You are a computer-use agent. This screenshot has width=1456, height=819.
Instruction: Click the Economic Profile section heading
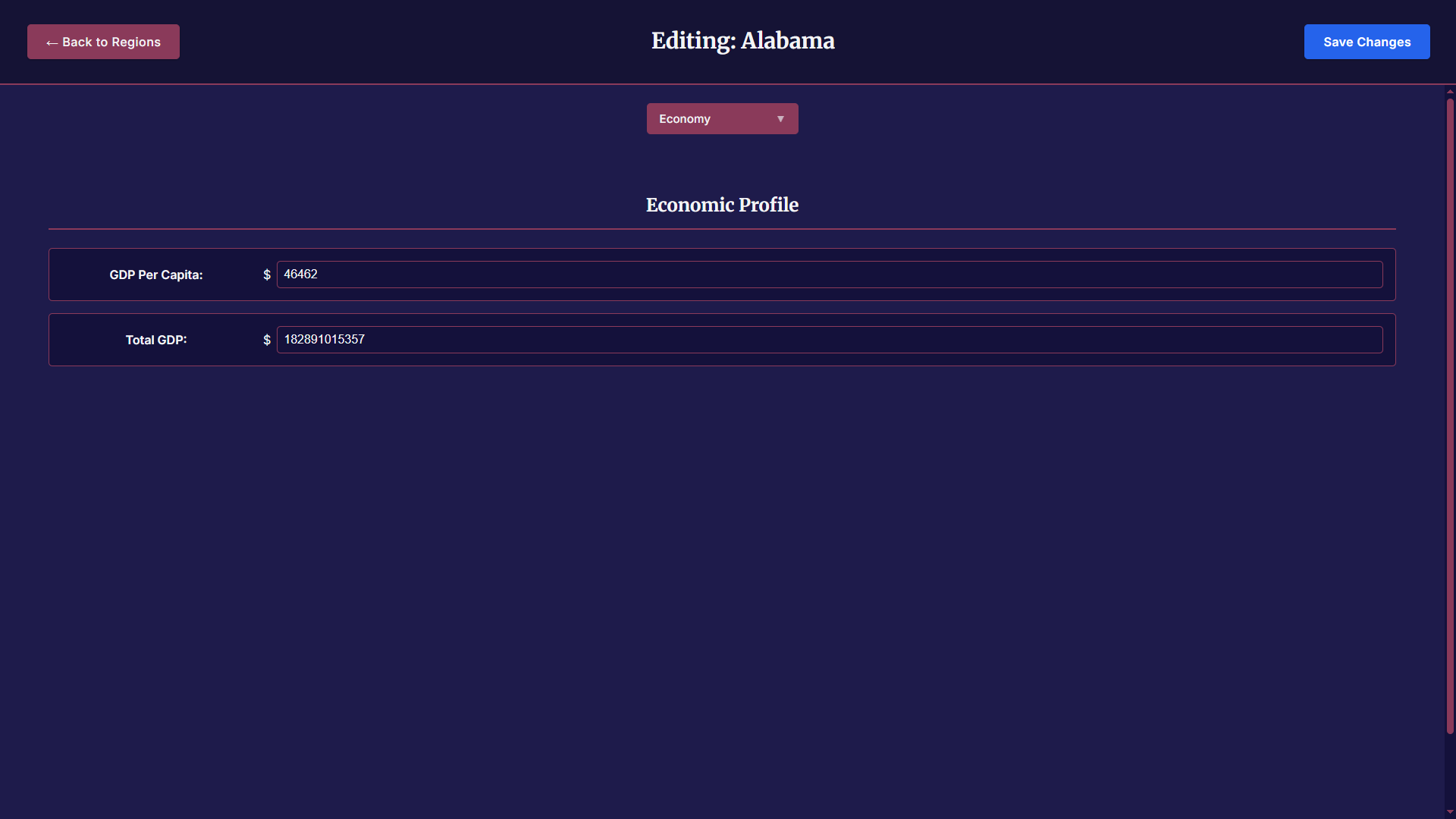pyautogui.click(x=721, y=205)
